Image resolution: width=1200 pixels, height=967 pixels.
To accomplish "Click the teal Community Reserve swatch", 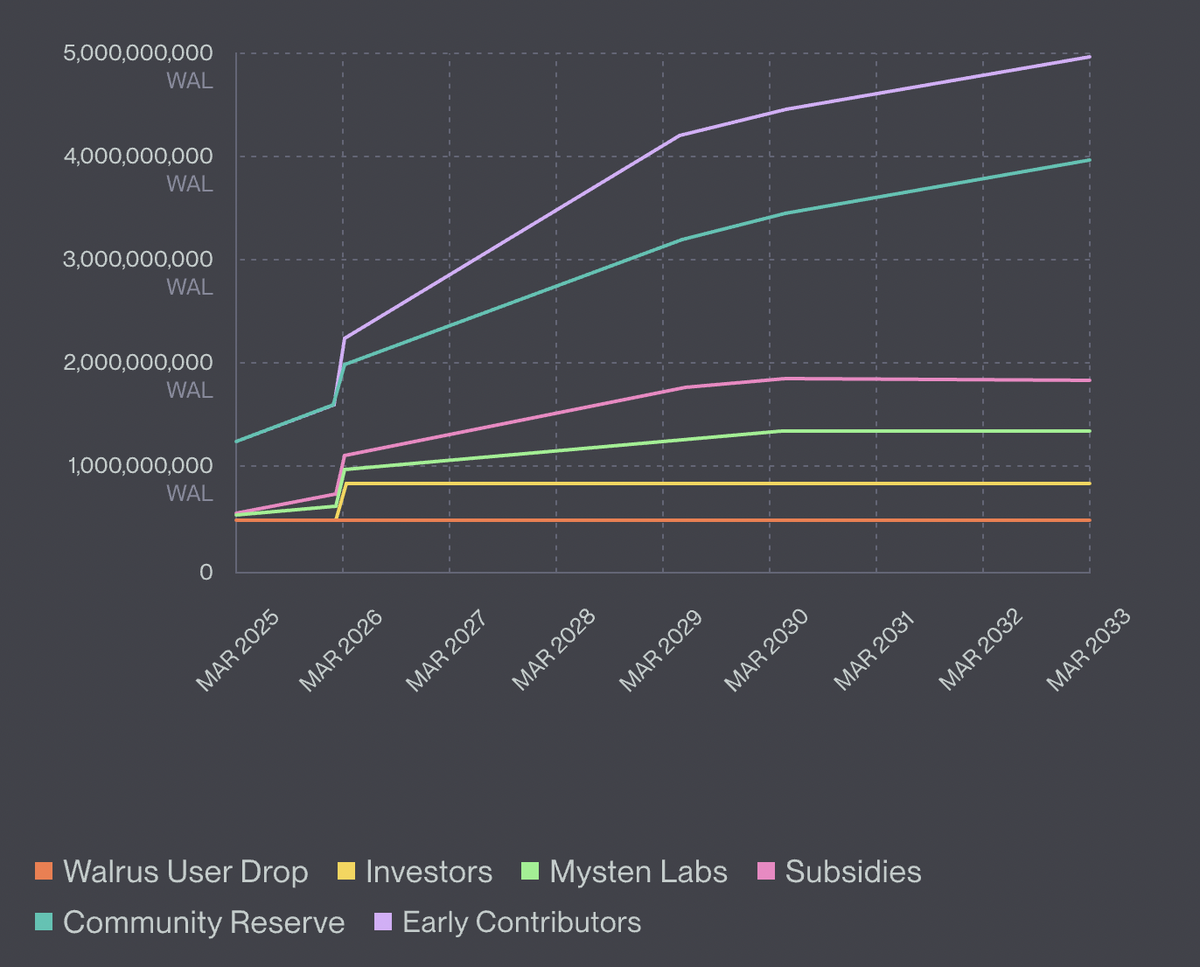I will click(x=43, y=922).
